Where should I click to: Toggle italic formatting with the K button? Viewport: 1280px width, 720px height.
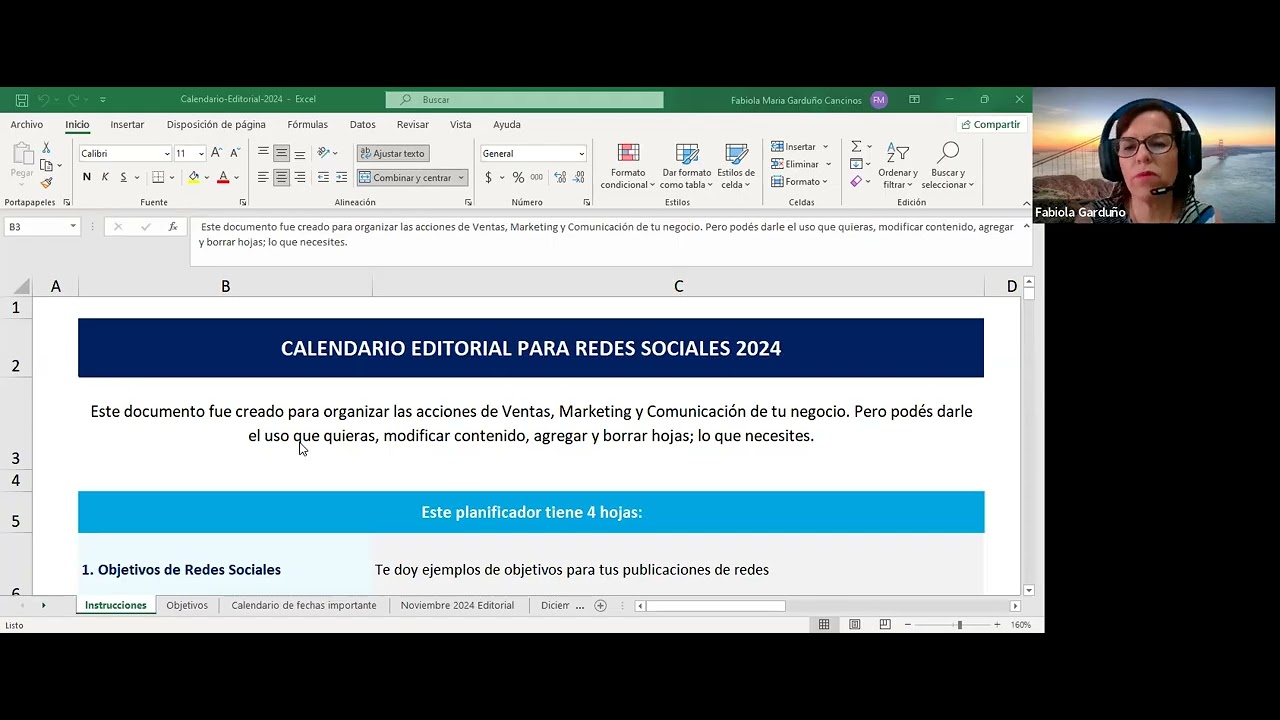coord(105,177)
